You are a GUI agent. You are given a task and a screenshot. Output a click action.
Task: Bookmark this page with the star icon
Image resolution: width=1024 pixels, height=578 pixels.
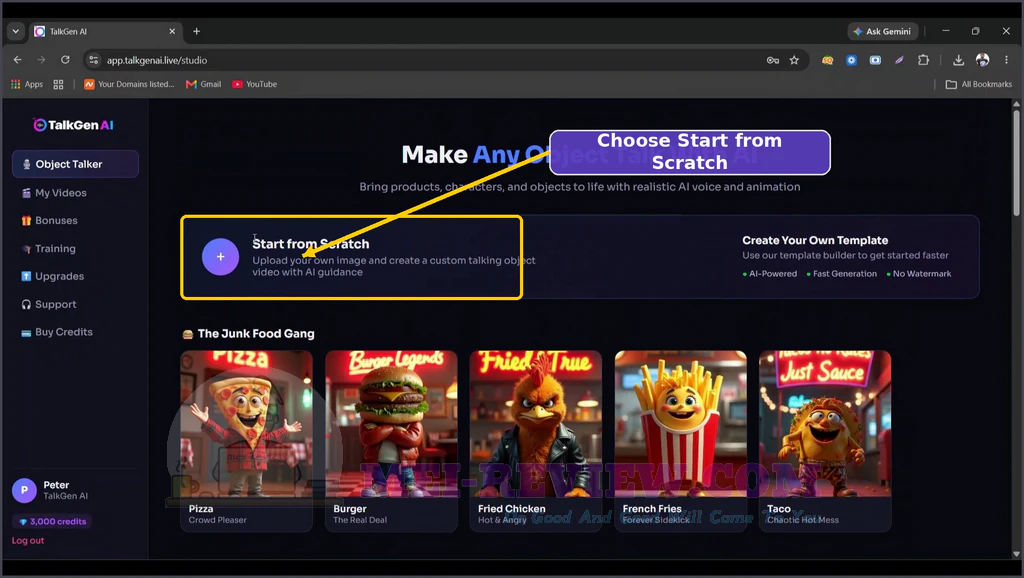794,60
